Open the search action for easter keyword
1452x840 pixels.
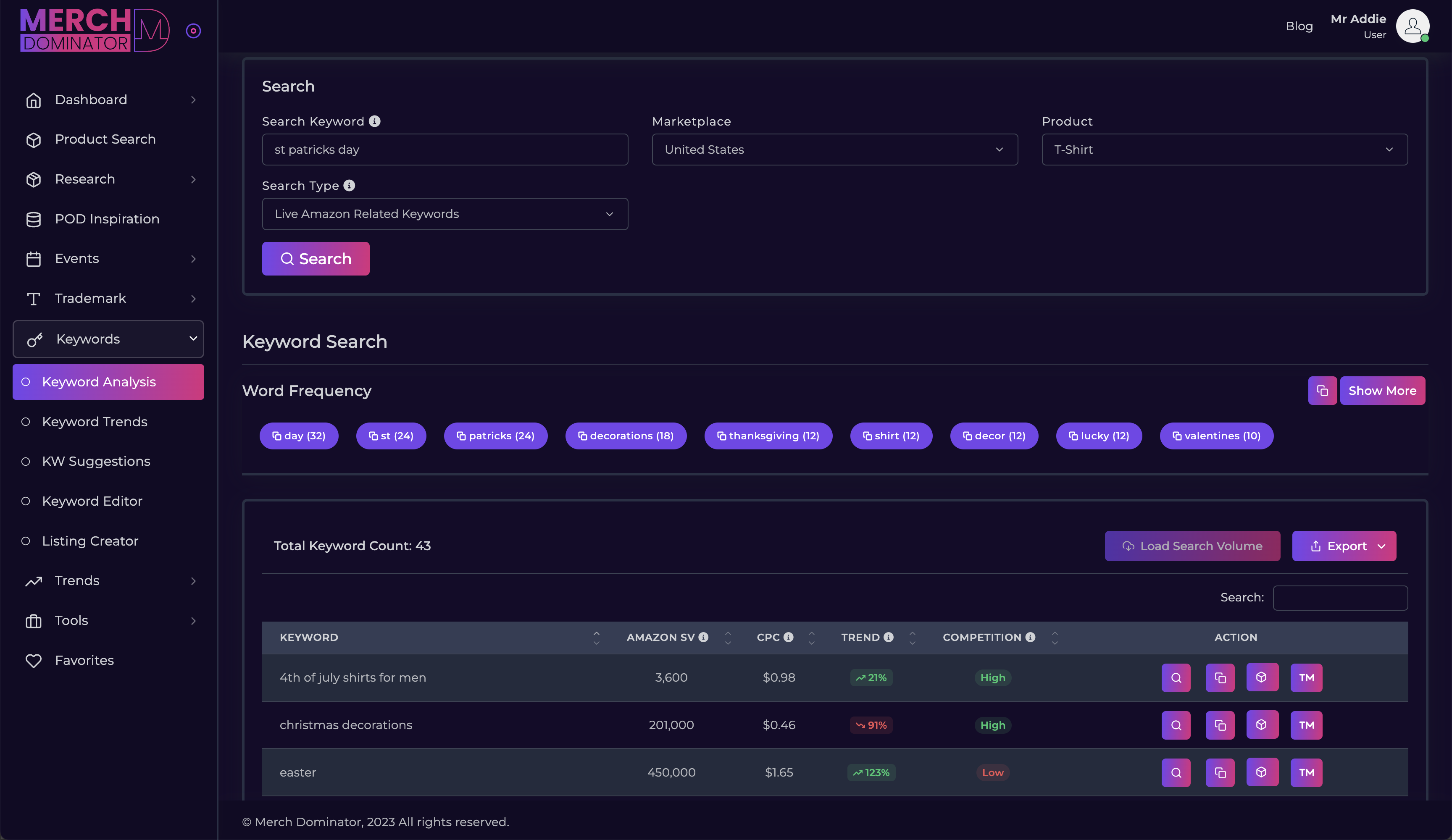pos(1176,773)
